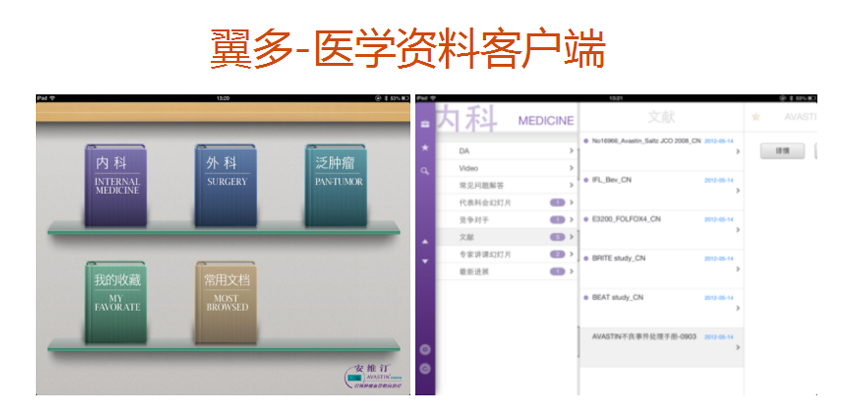Select the 常见问题解答 category row

pos(506,185)
